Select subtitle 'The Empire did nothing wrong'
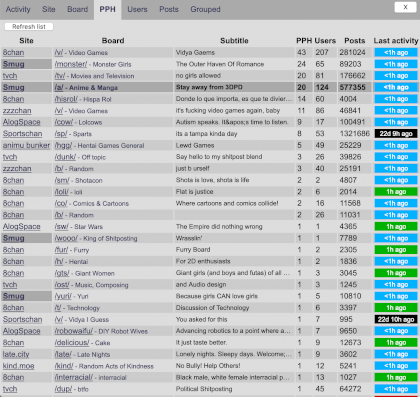Image resolution: width=420 pixels, height=397 pixels. [x=219, y=227]
